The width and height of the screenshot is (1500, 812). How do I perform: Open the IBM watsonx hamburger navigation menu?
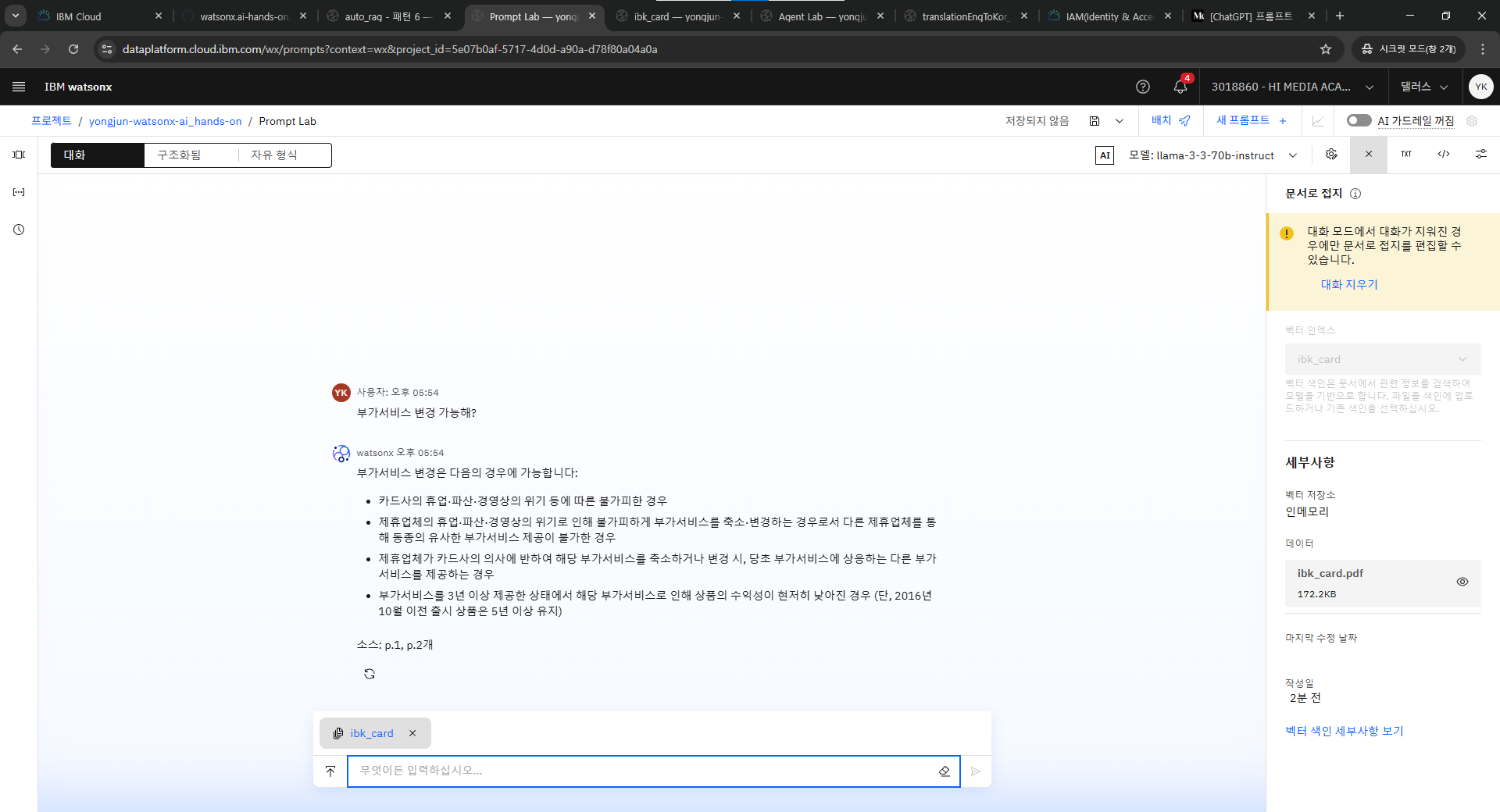pyautogui.click(x=19, y=87)
